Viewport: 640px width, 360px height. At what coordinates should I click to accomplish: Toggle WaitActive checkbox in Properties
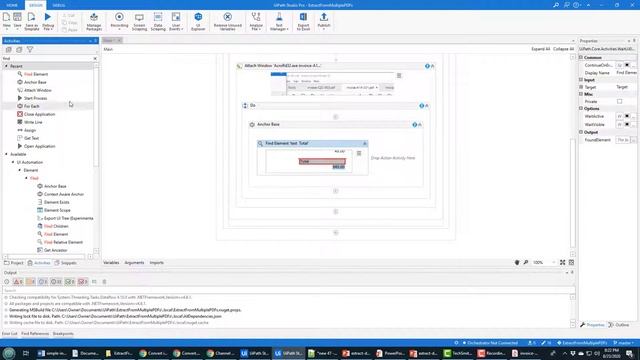[627, 116]
